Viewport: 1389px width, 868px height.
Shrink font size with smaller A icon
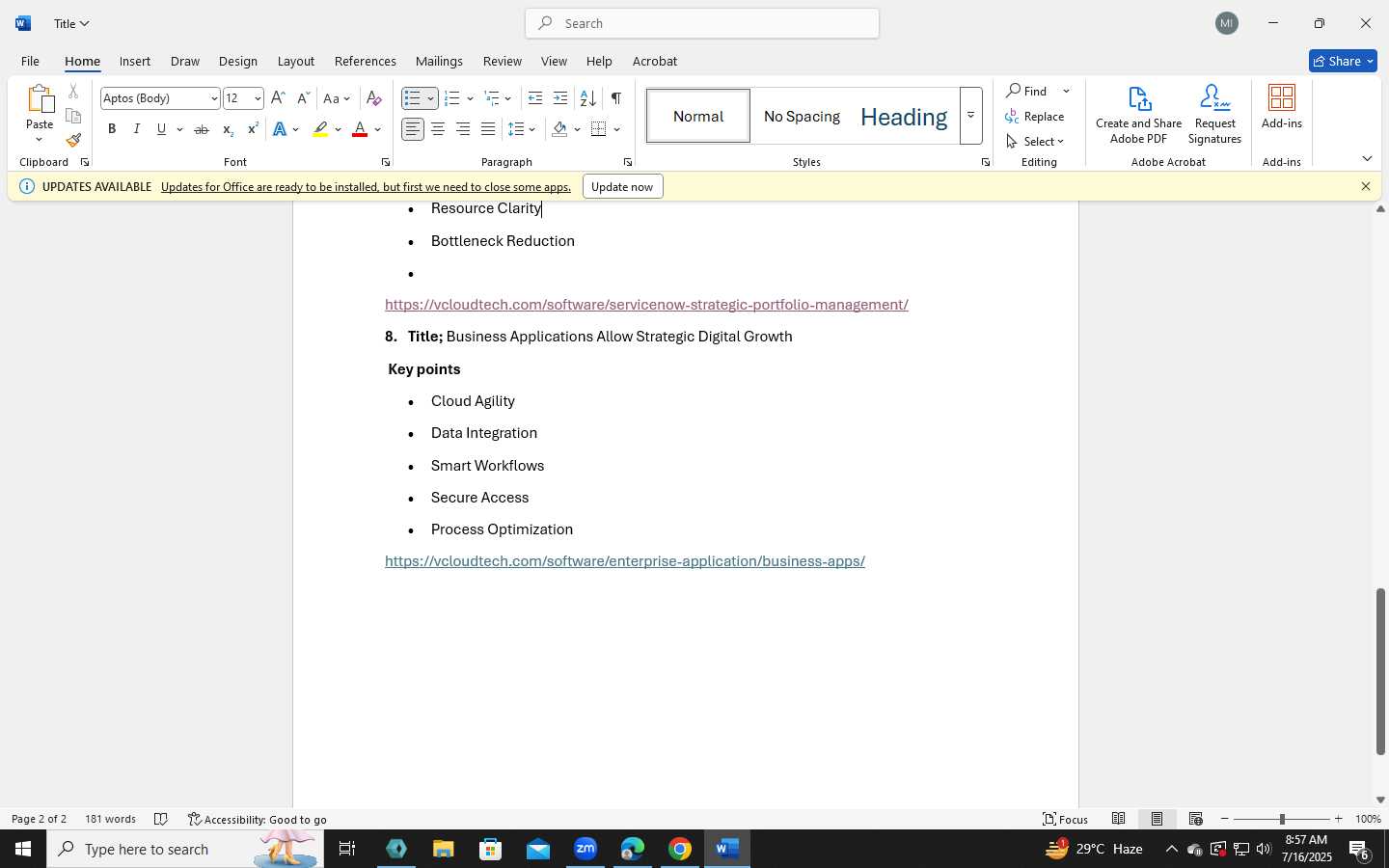click(x=303, y=98)
